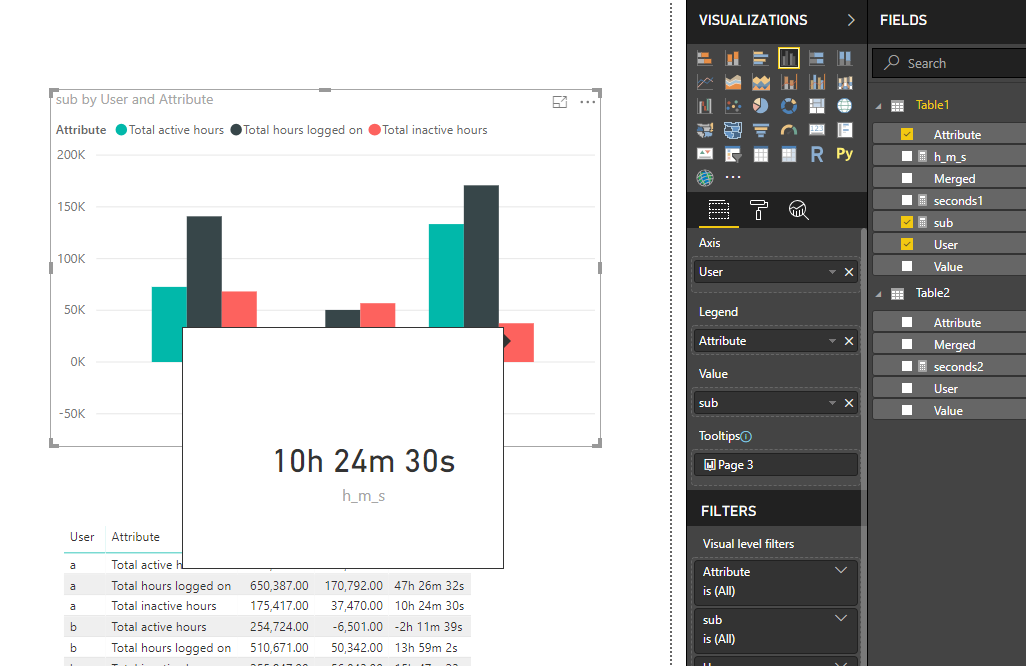Select the Treemap visual

(817, 106)
